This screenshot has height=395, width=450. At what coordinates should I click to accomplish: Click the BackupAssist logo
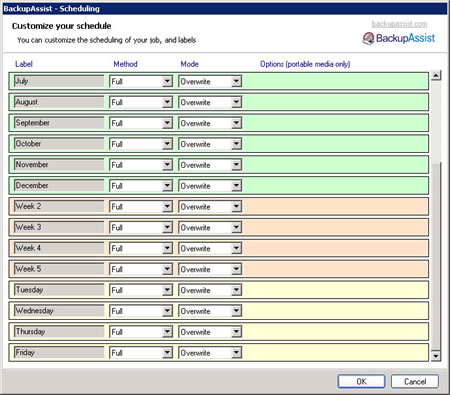click(399, 38)
